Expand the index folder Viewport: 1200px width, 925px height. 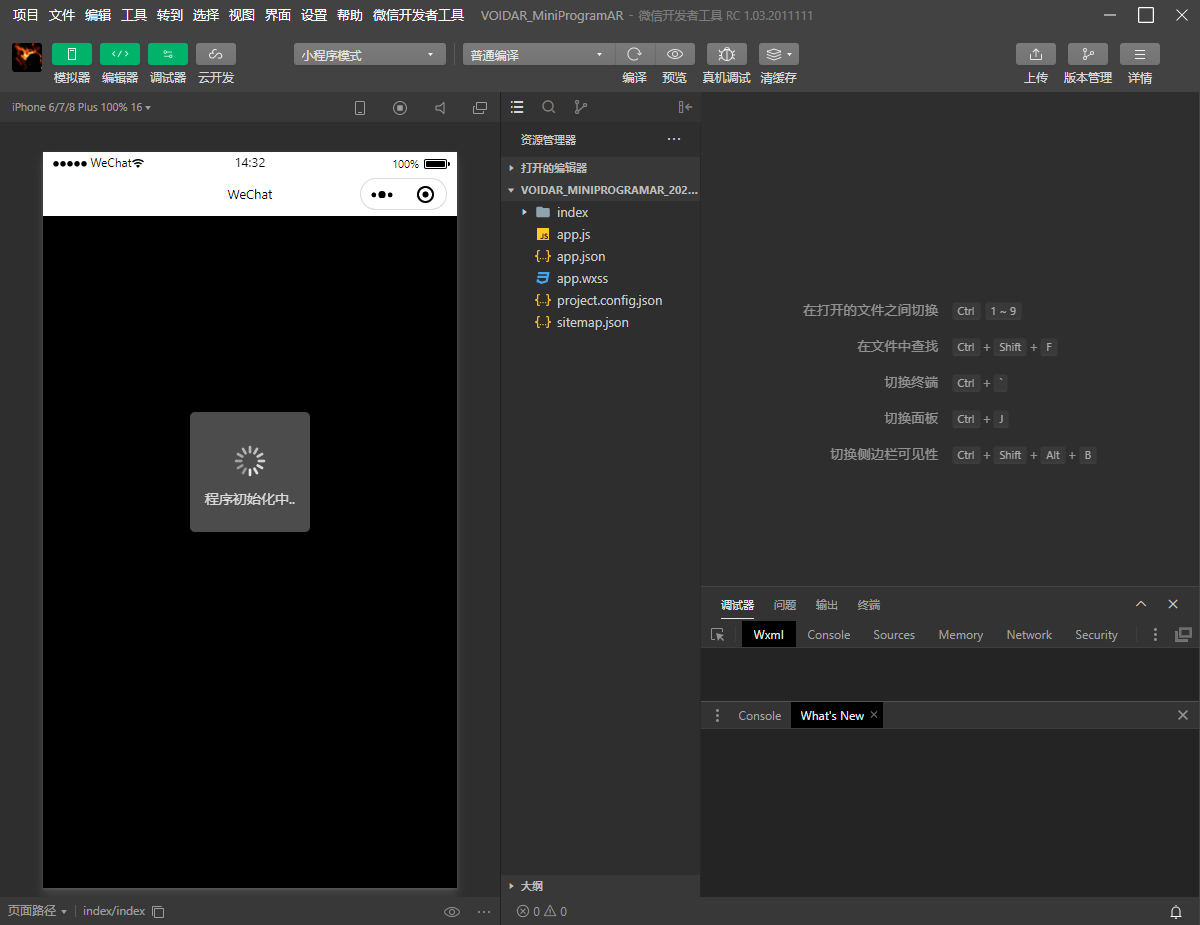(572, 212)
